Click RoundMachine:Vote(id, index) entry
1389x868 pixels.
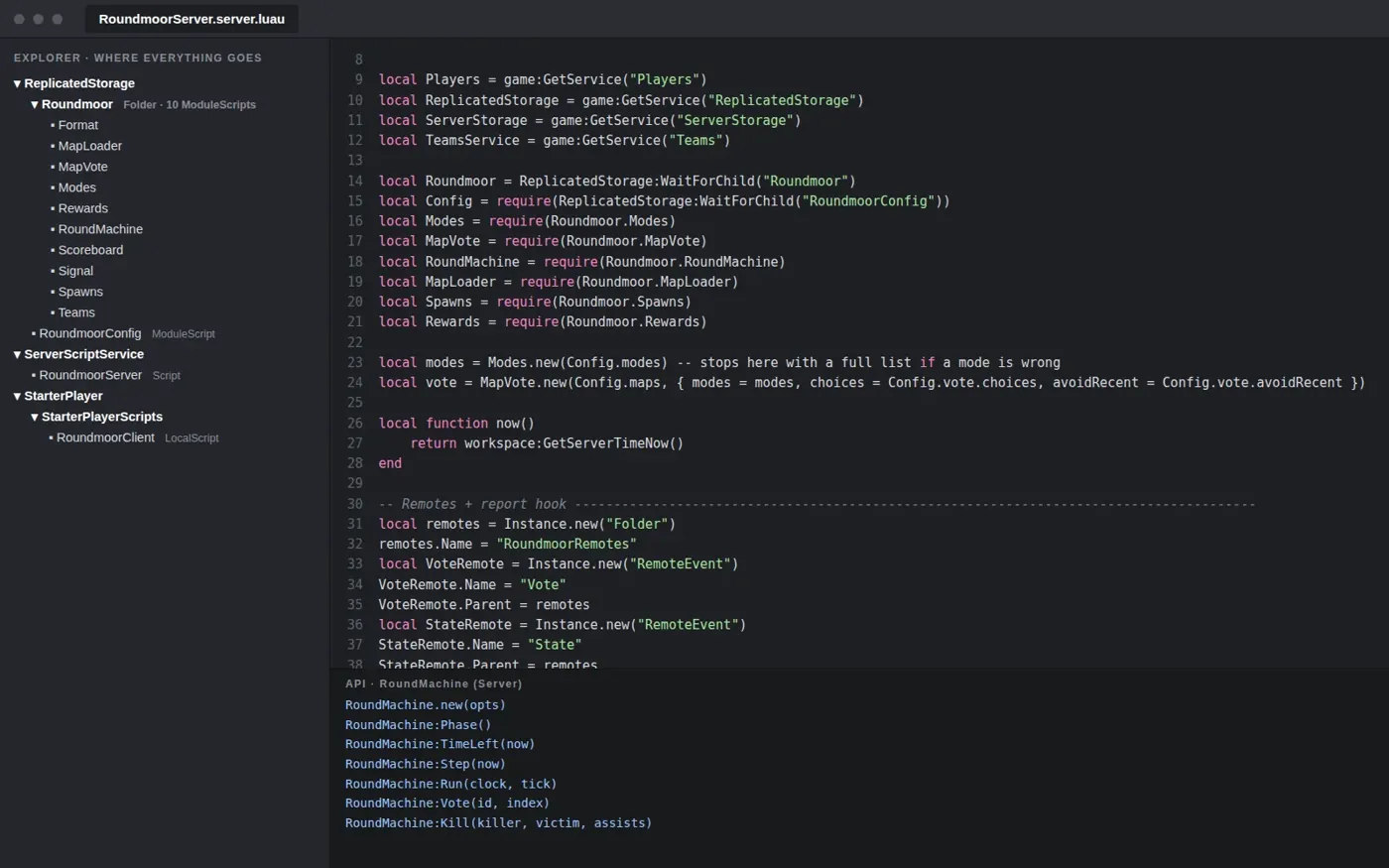[446, 804]
